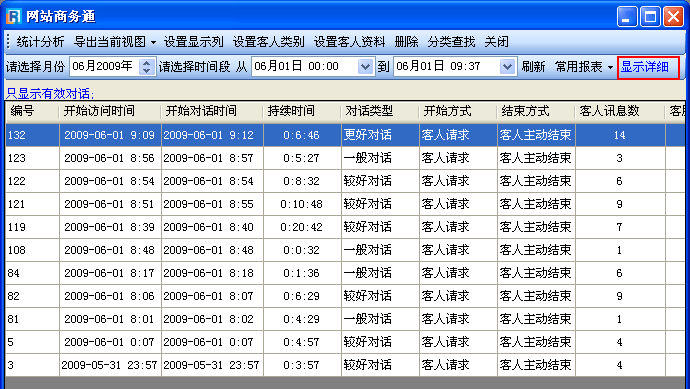This screenshot has height=389, width=690.
Task: Open 分类查找 search
Action: 451,42
